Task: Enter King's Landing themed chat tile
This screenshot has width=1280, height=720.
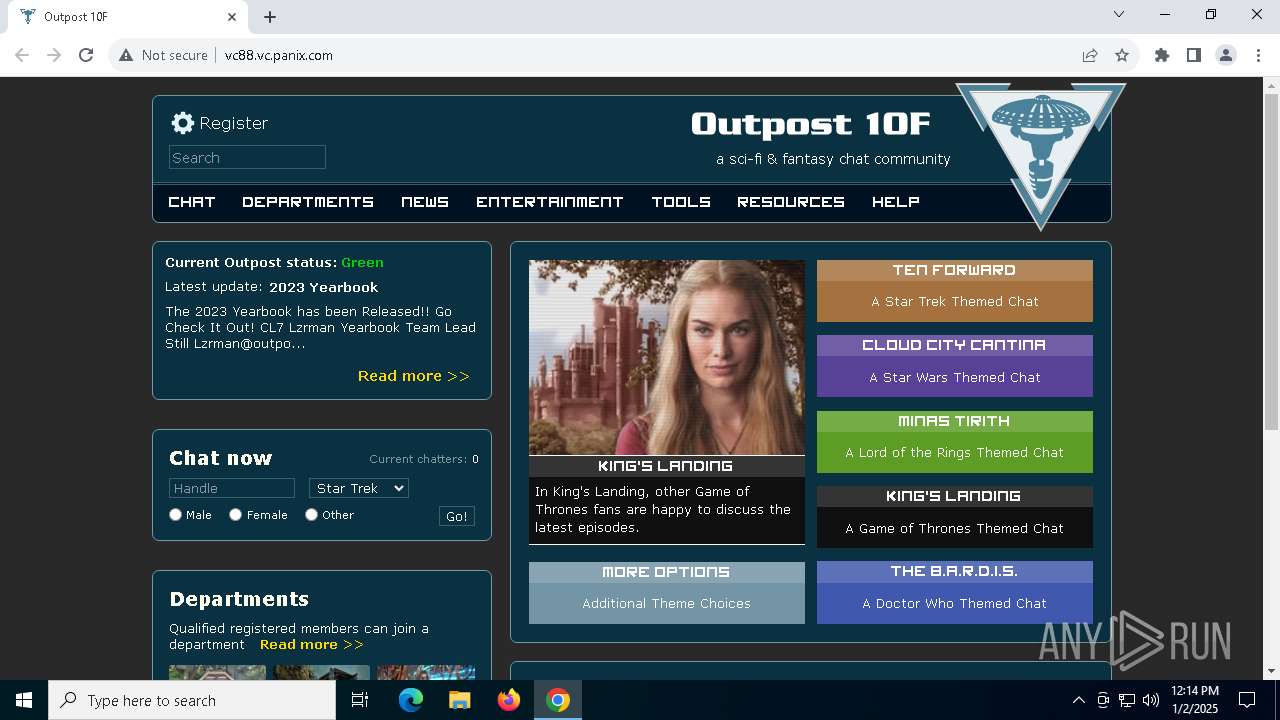Action: [955, 517]
